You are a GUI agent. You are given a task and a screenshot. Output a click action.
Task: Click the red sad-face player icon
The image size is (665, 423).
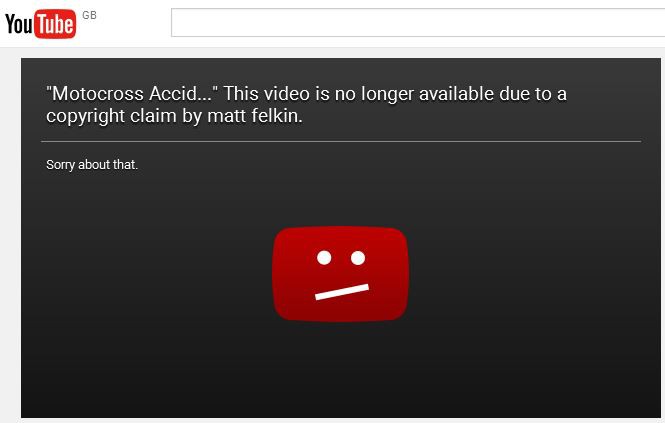point(341,274)
